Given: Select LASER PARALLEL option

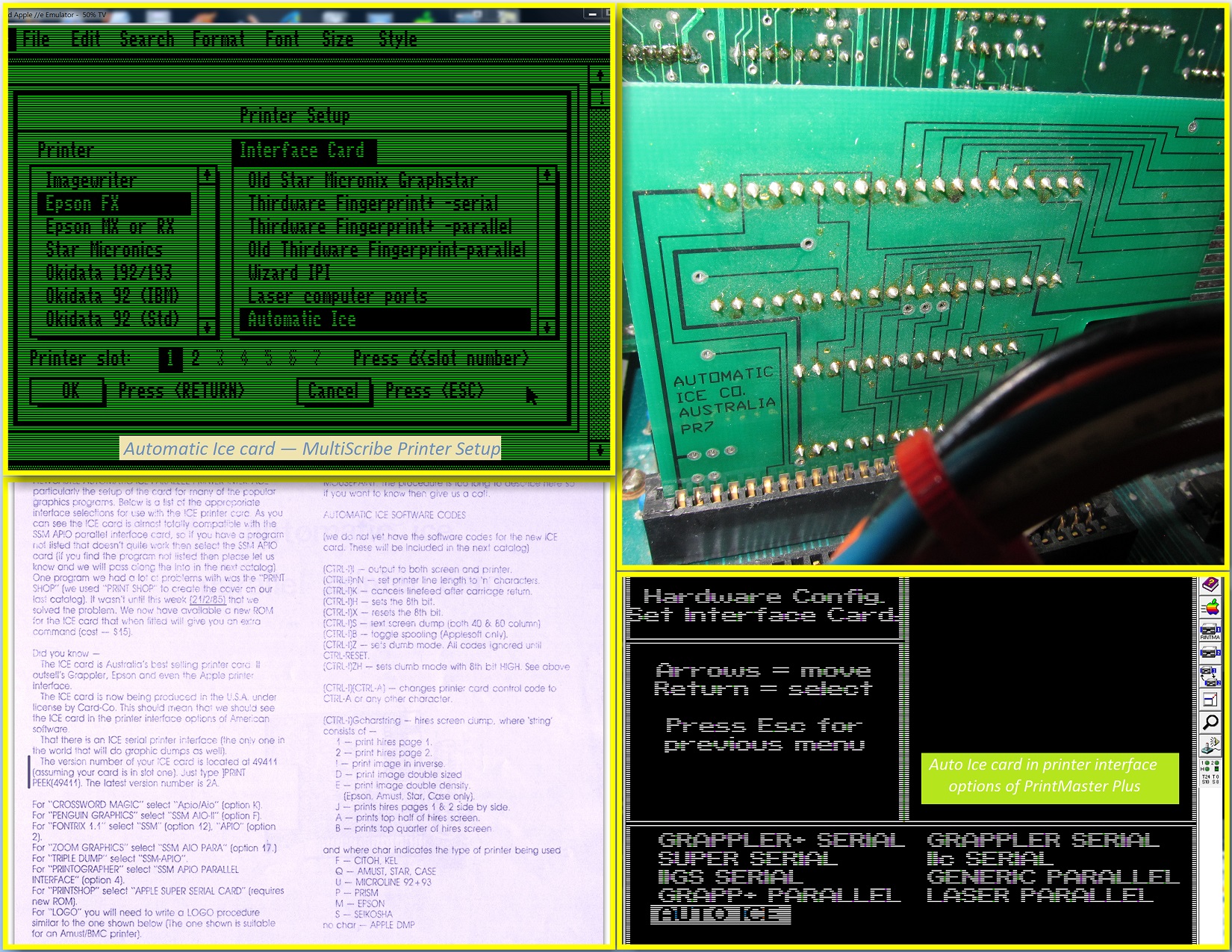Looking at the screenshot, I should pyautogui.click(x=1040, y=895).
